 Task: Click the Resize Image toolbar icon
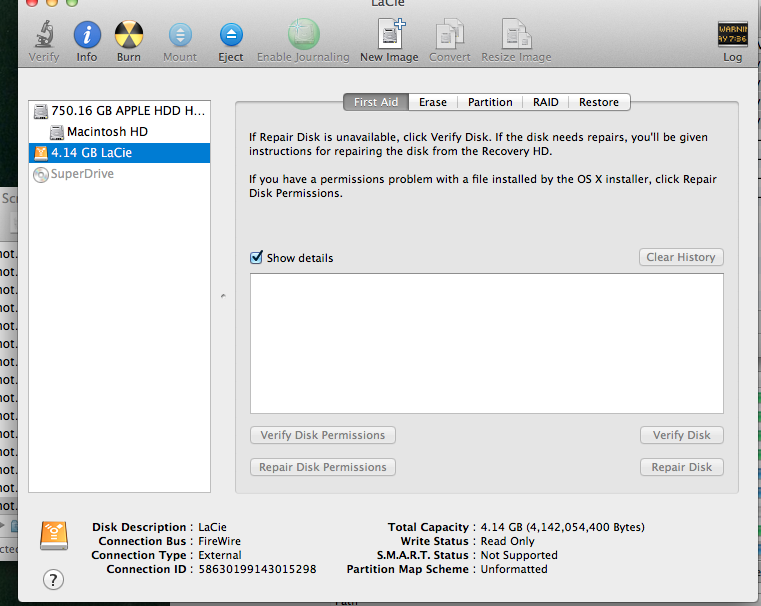[x=516, y=35]
